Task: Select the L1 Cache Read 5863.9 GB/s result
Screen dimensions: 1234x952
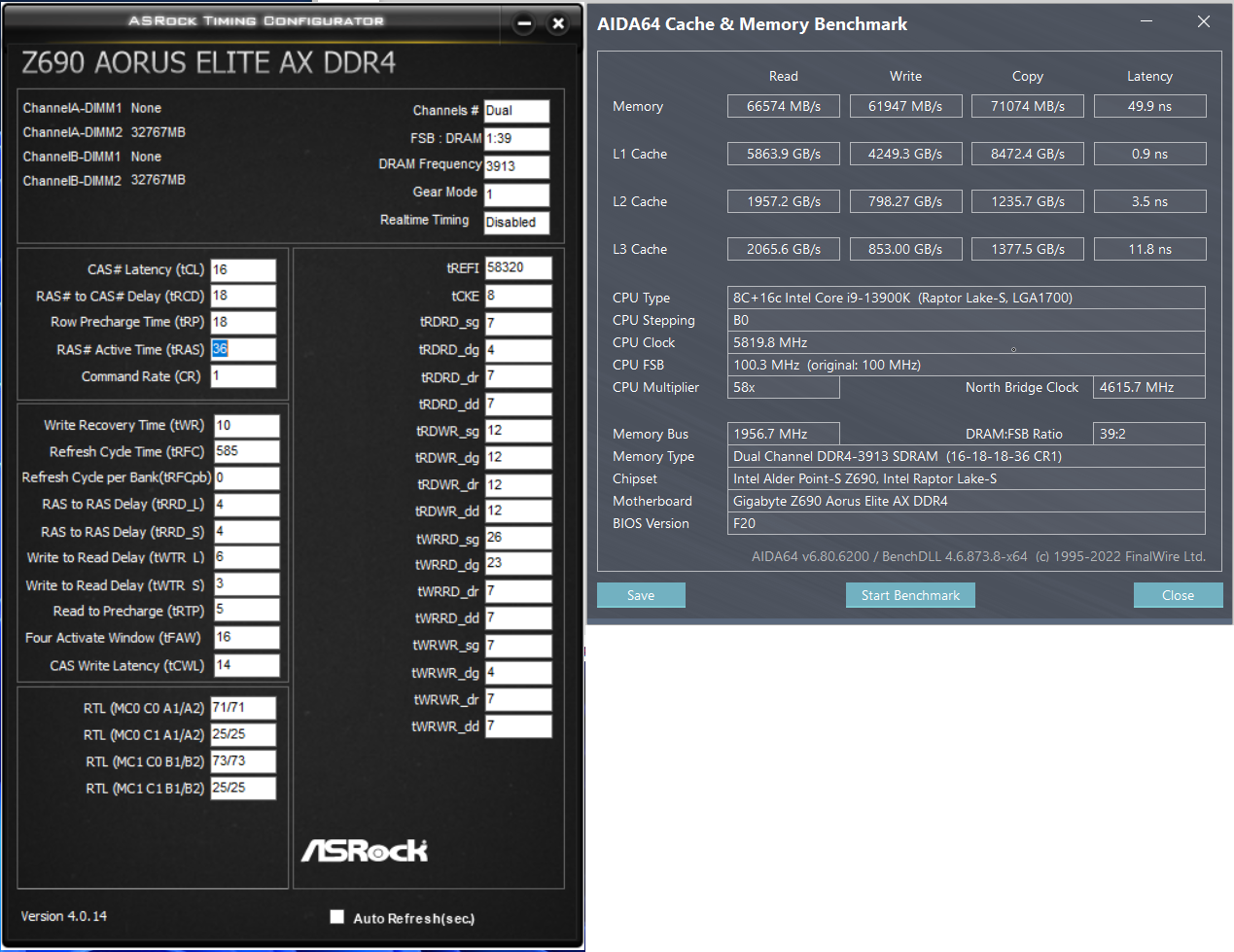Action: click(x=784, y=154)
